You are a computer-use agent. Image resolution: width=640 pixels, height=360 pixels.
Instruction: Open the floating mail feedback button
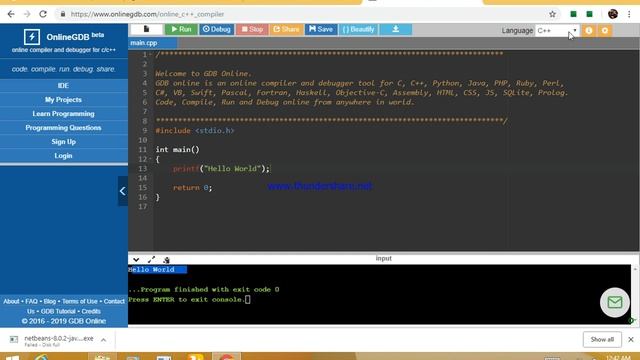(615, 302)
